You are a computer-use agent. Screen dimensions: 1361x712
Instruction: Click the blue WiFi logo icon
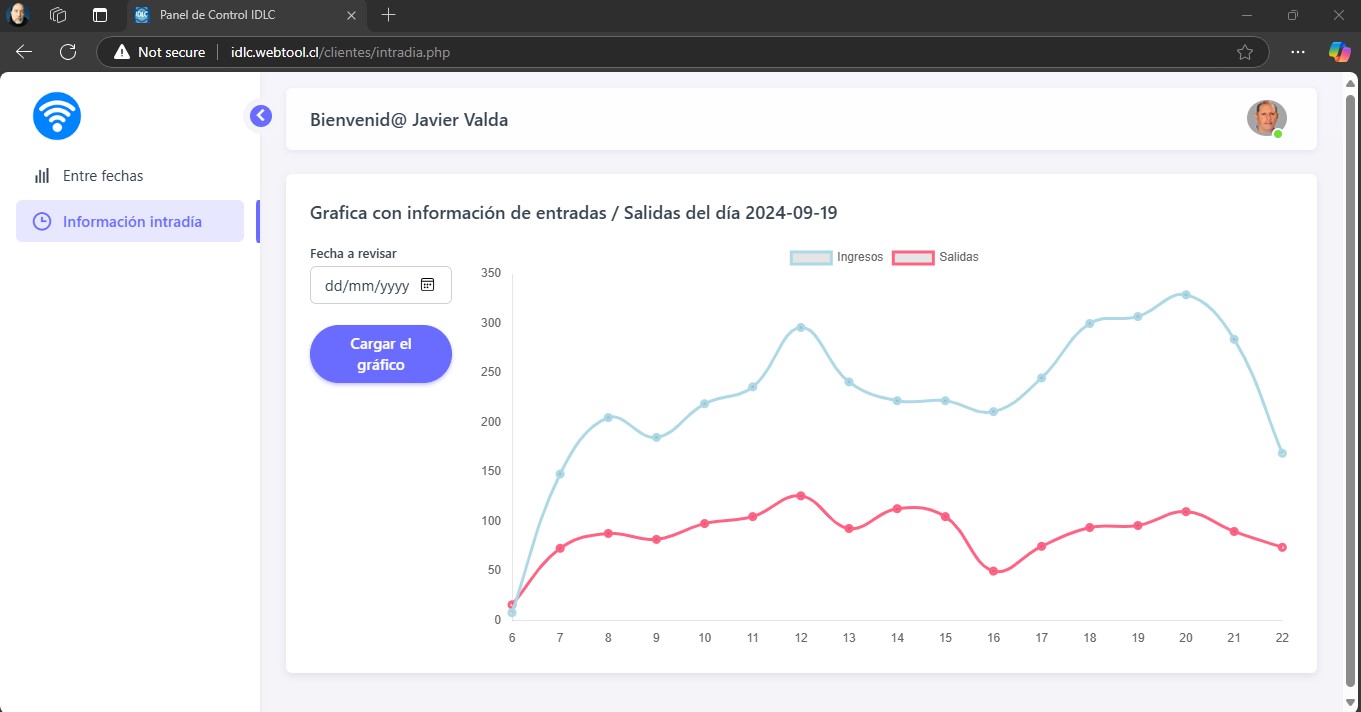[x=57, y=116]
